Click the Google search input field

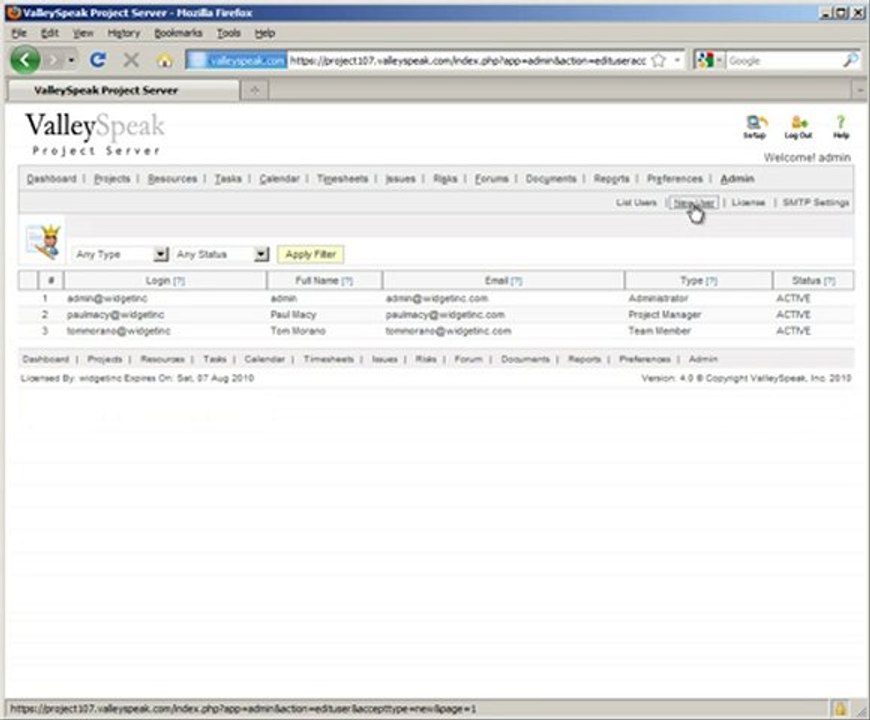(783, 60)
